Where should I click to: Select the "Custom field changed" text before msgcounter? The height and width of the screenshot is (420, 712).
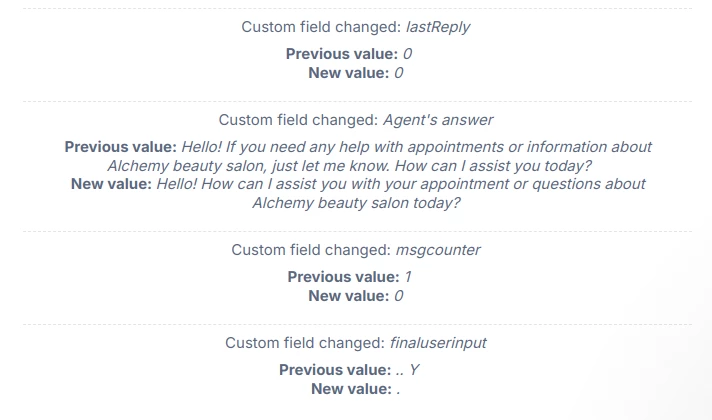[x=311, y=249]
